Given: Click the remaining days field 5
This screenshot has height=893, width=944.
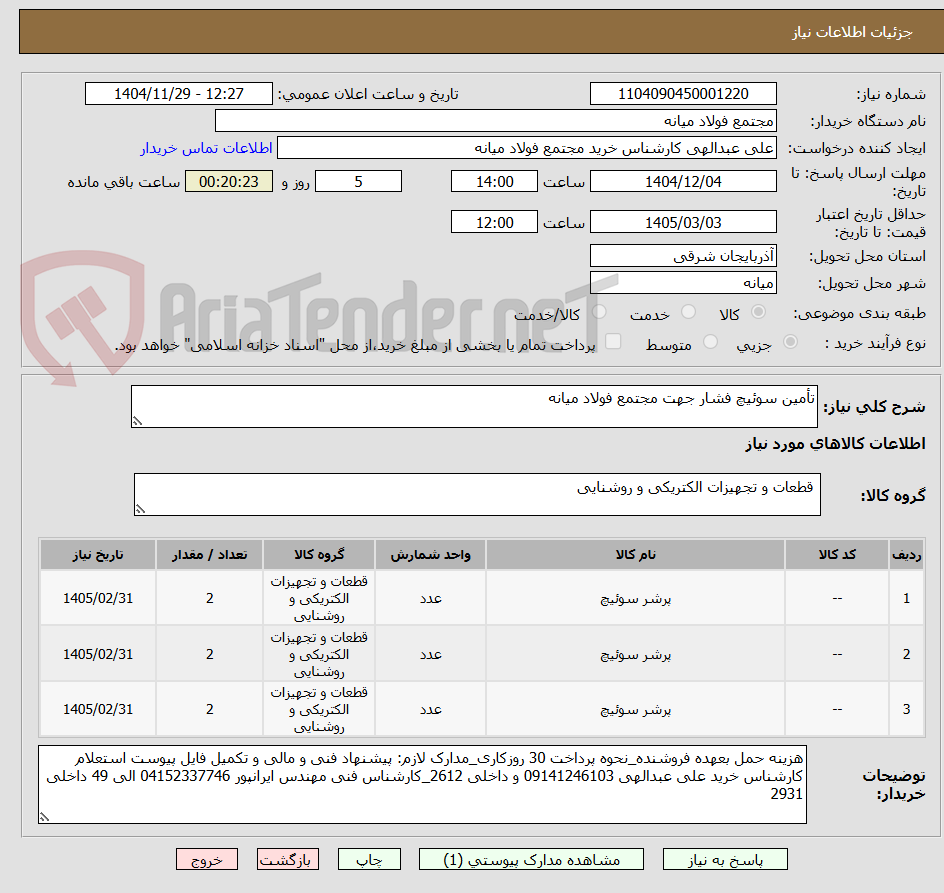Looking at the screenshot, I should (358, 181).
